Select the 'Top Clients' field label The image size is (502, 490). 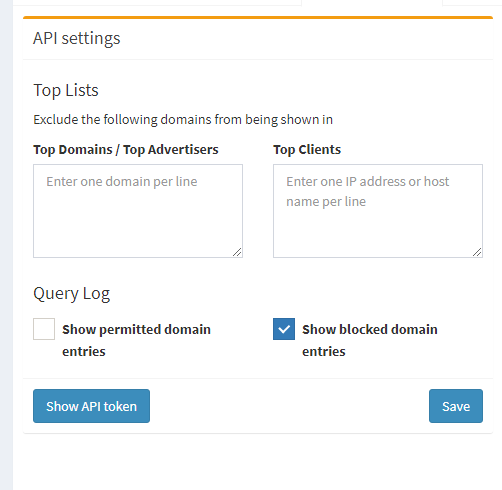307,150
